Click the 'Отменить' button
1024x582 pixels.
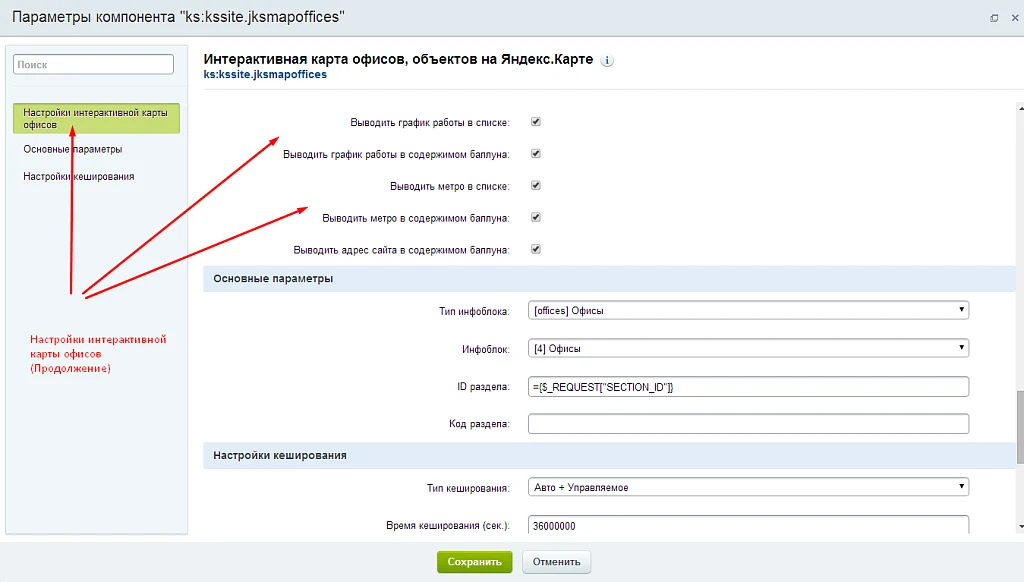pos(556,562)
